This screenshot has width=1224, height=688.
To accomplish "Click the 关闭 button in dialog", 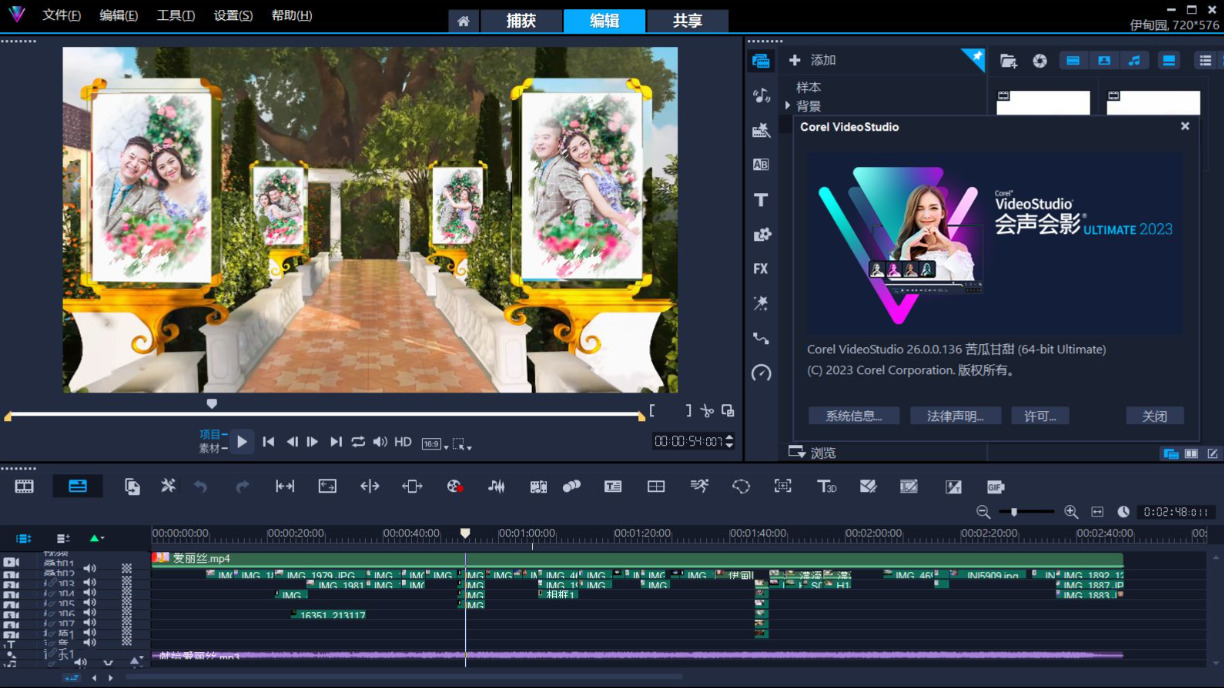I will pyautogui.click(x=1155, y=416).
